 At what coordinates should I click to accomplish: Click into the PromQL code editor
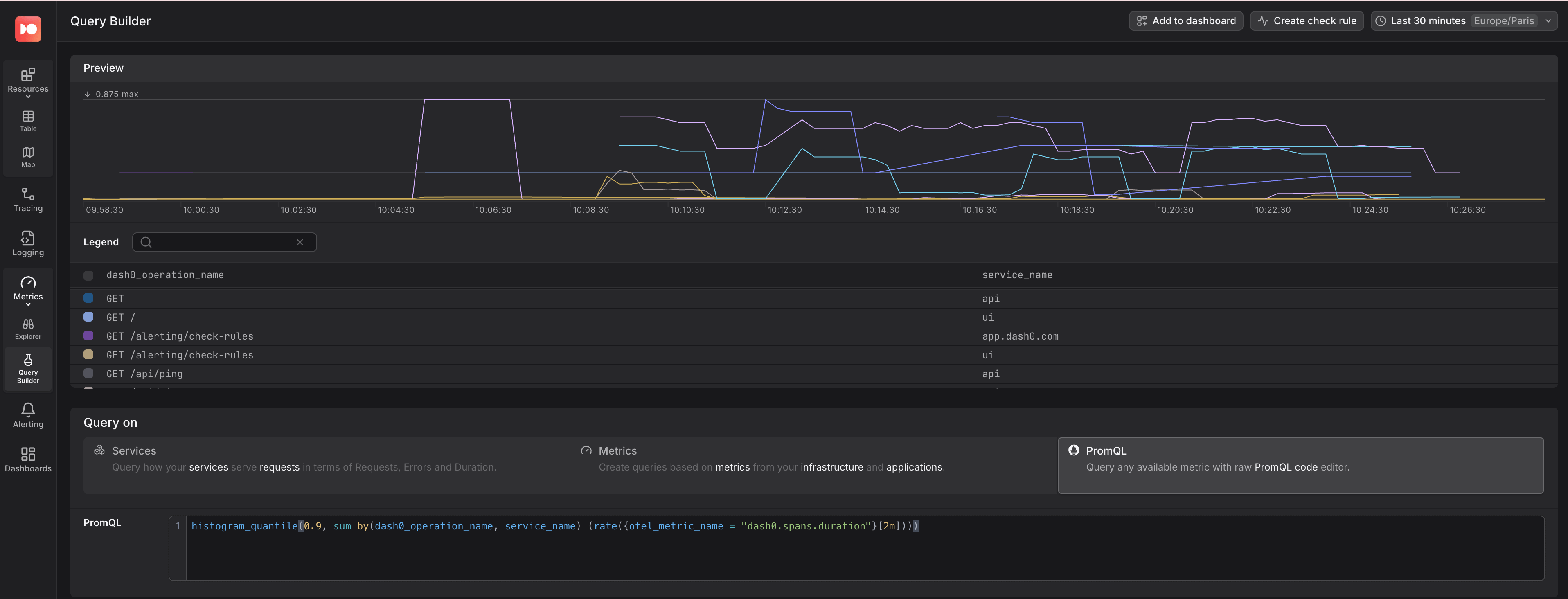pos(864,548)
